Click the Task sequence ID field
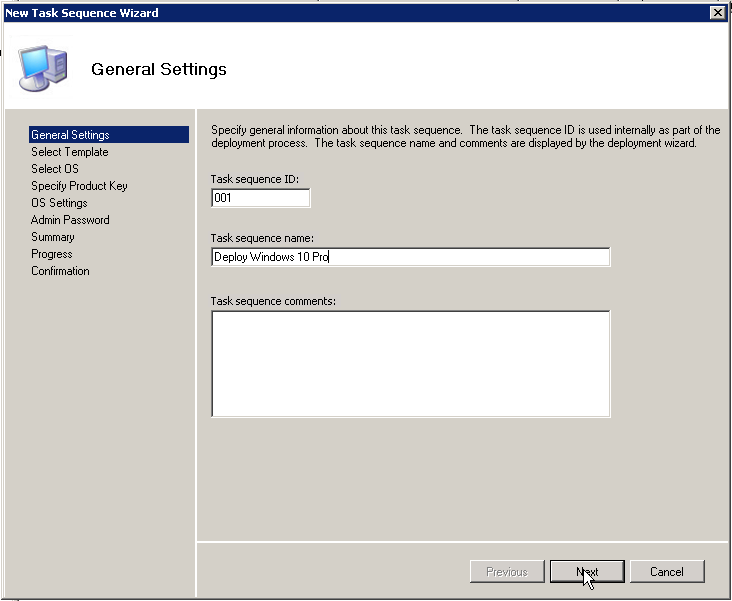732x601 pixels. tap(260, 198)
